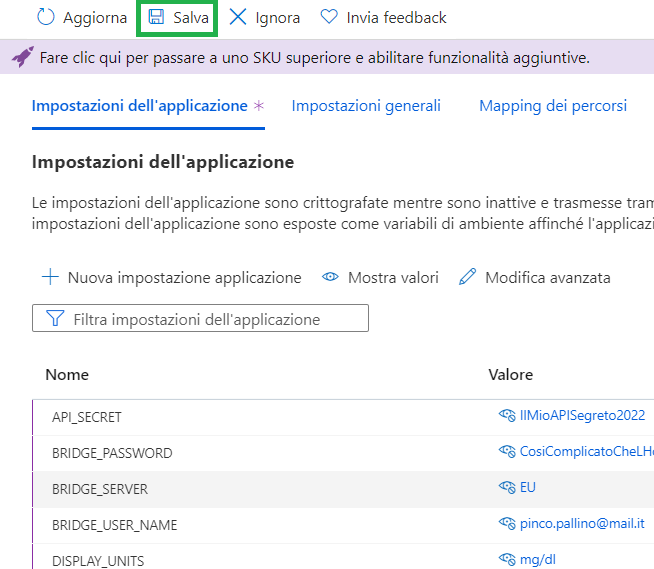The width and height of the screenshot is (654, 569).
Task: Open value IlMioAPISegreto2022
Action: coord(582,415)
